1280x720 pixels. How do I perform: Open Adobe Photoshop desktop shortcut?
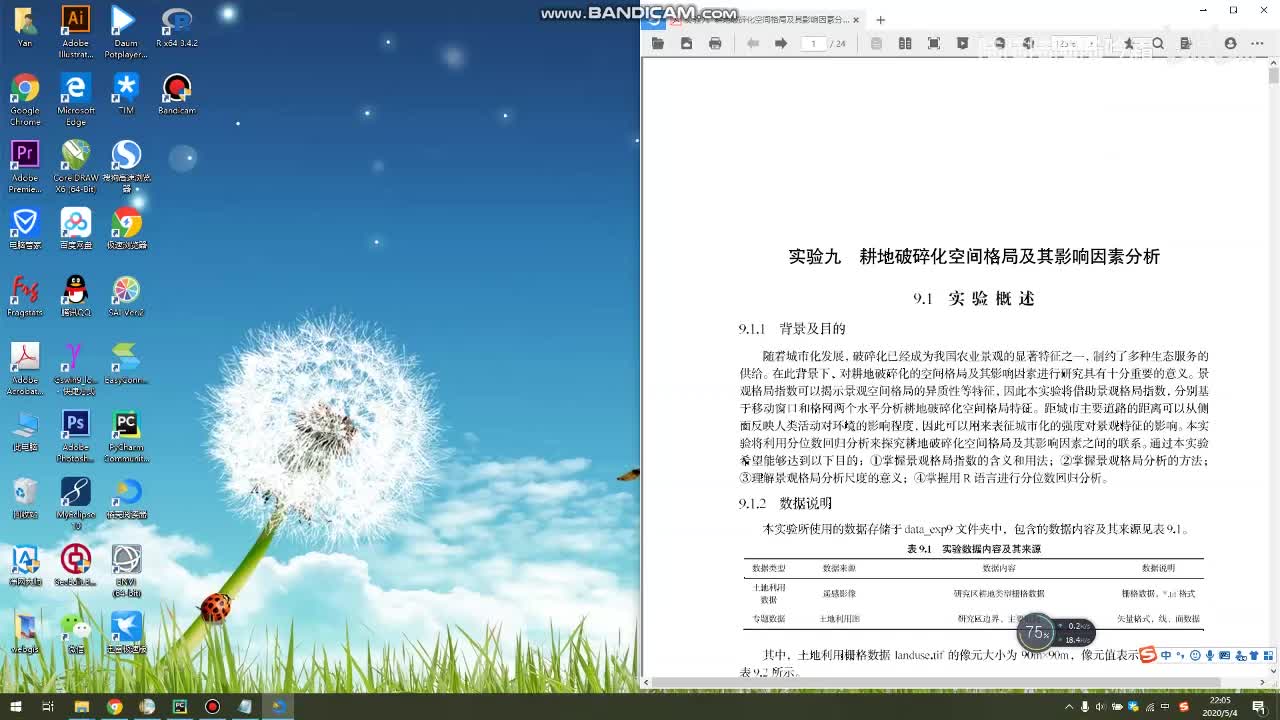click(75, 437)
